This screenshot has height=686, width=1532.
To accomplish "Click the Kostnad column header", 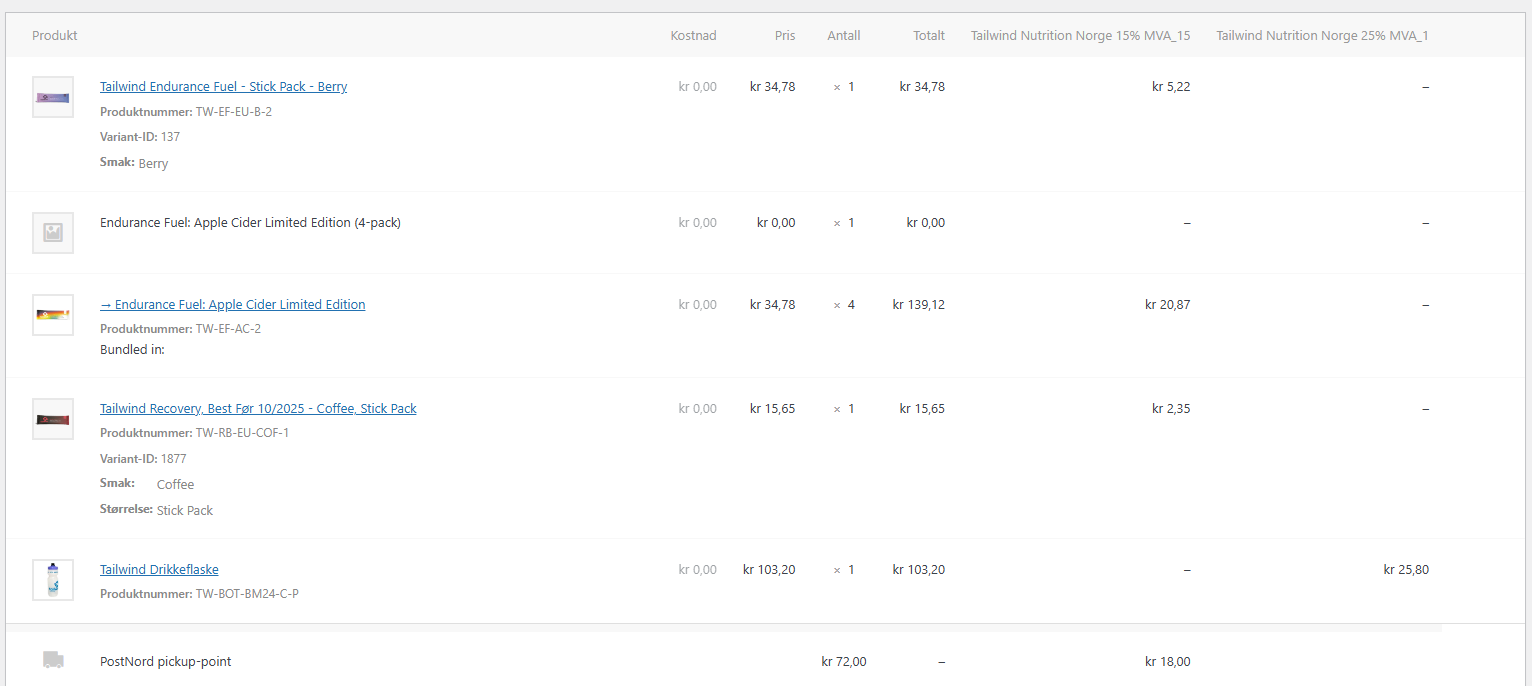I will click(693, 36).
